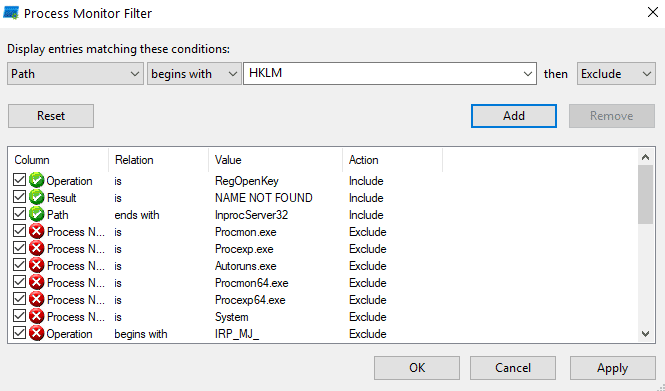Open the Path column dropdown
Screen dimensions: 665x391
pos(75,74)
